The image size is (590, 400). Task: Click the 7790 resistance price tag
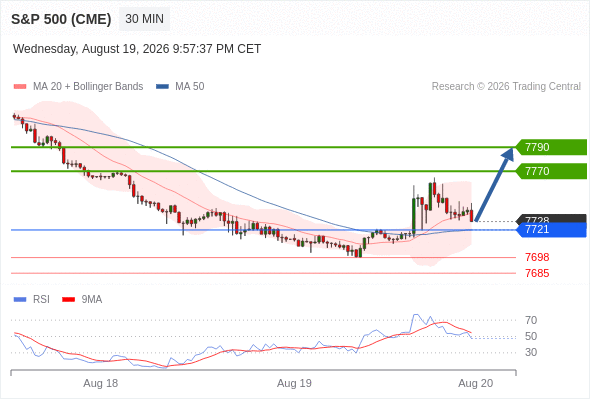click(x=551, y=147)
